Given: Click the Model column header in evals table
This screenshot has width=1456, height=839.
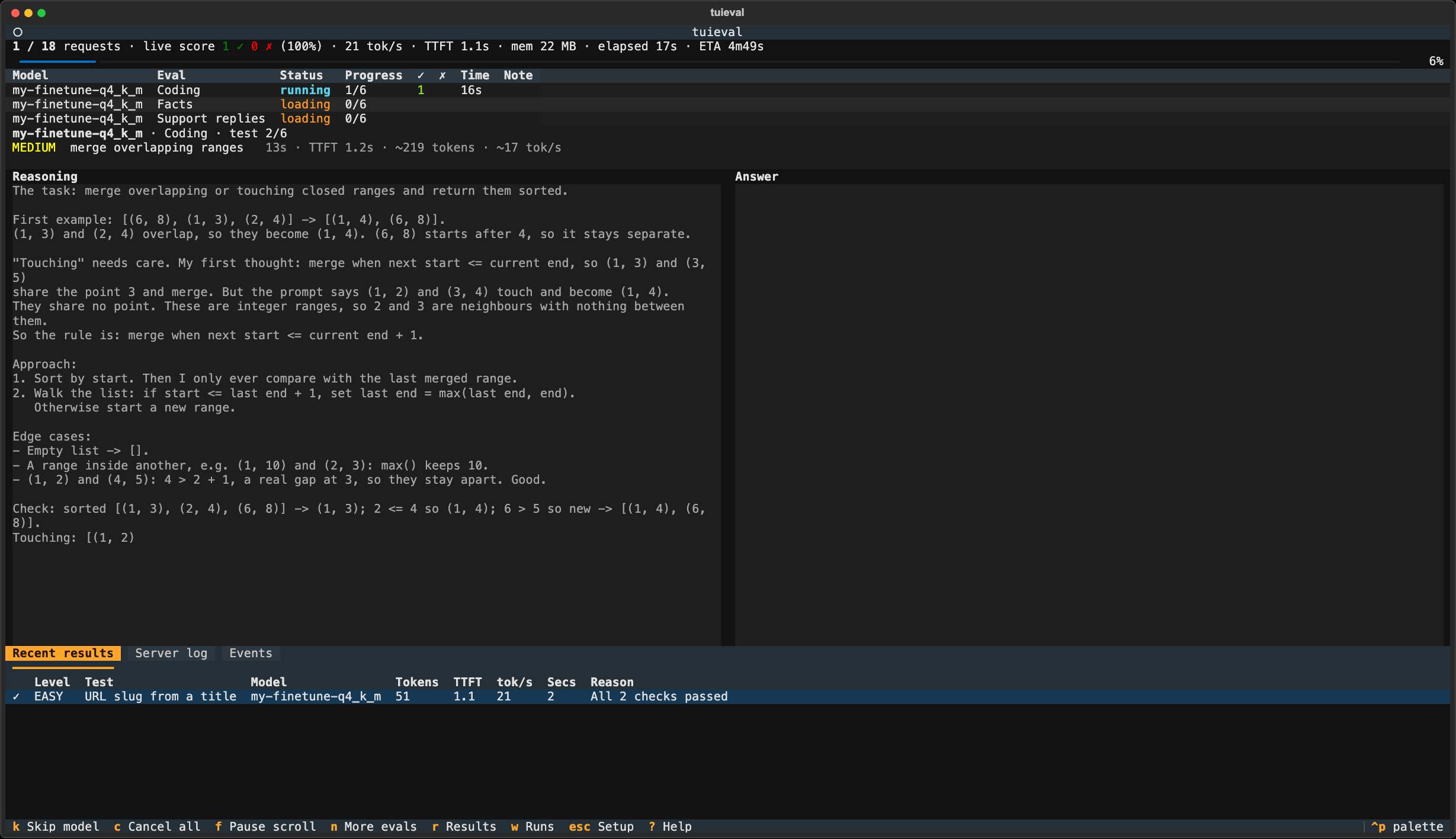Looking at the screenshot, I should (30, 75).
